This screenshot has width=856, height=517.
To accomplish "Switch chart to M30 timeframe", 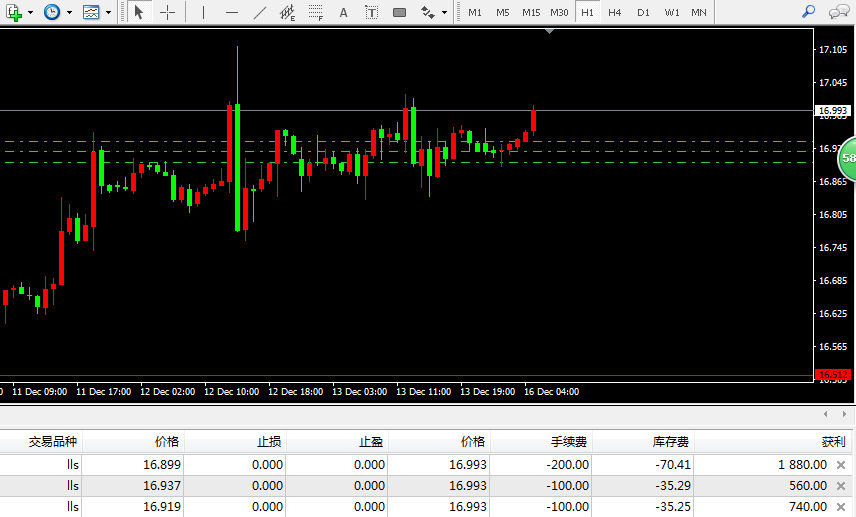I will point(559,12).
